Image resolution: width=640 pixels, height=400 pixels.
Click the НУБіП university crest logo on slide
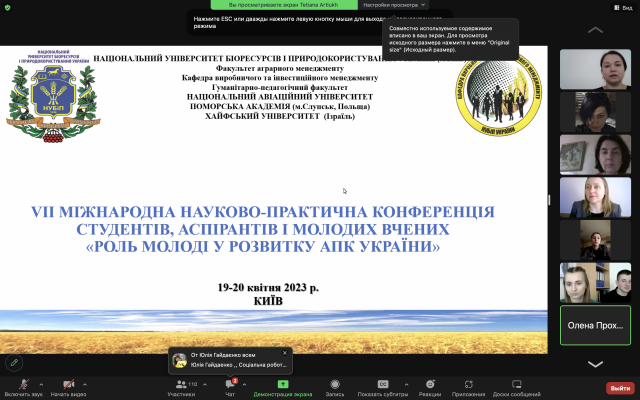pyautogui.click(x=53, y=96)
